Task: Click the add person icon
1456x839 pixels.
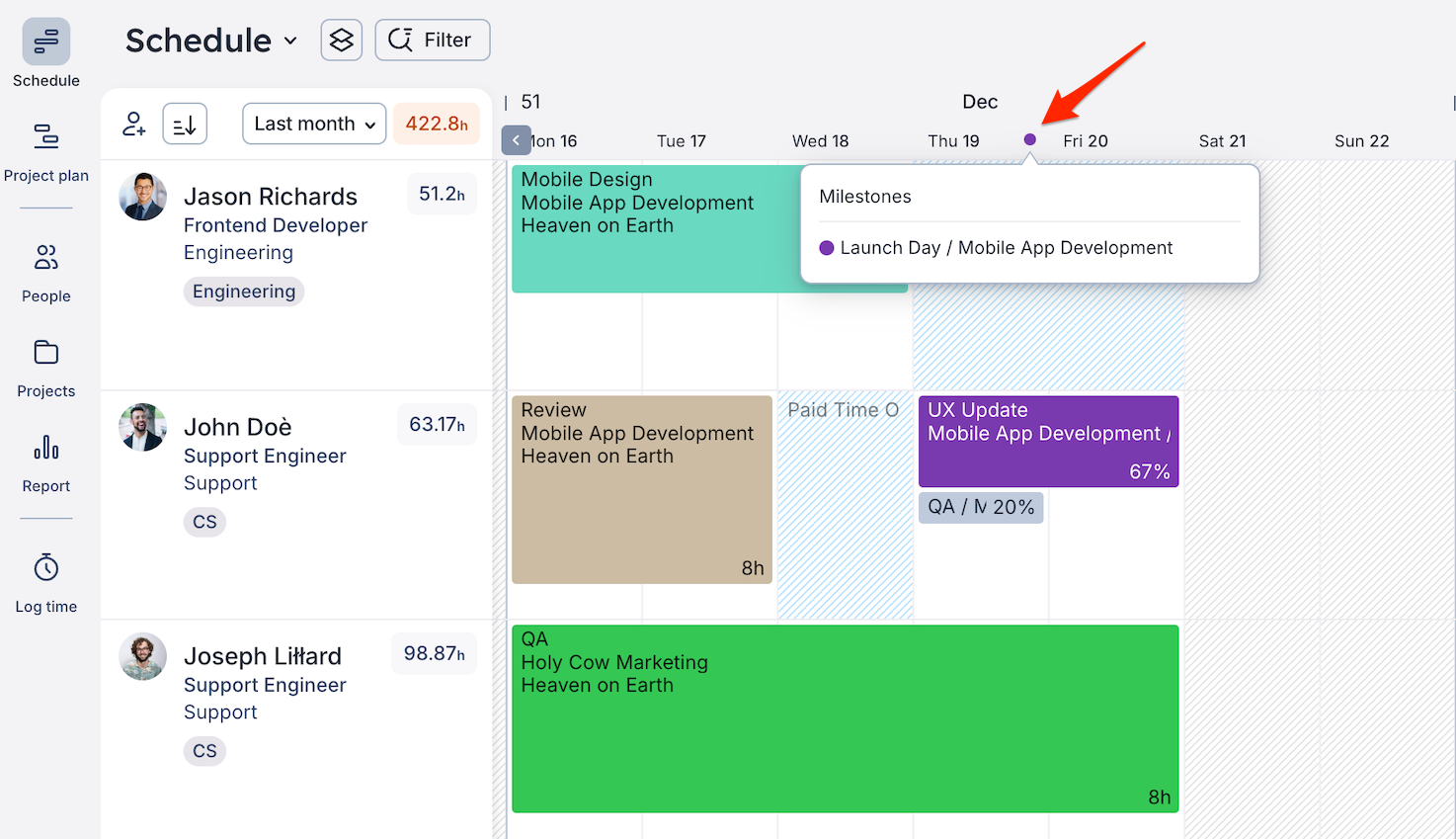Action: 133,125
